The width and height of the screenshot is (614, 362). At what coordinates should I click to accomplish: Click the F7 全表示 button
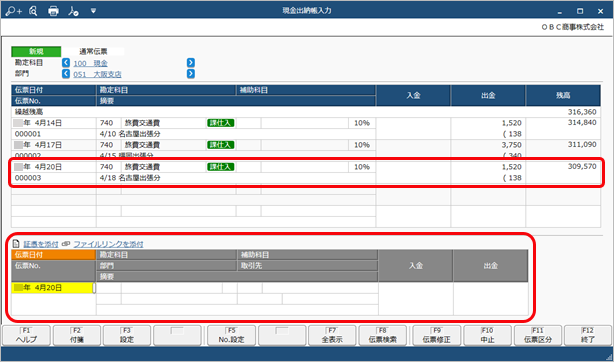tap(332, 335)
